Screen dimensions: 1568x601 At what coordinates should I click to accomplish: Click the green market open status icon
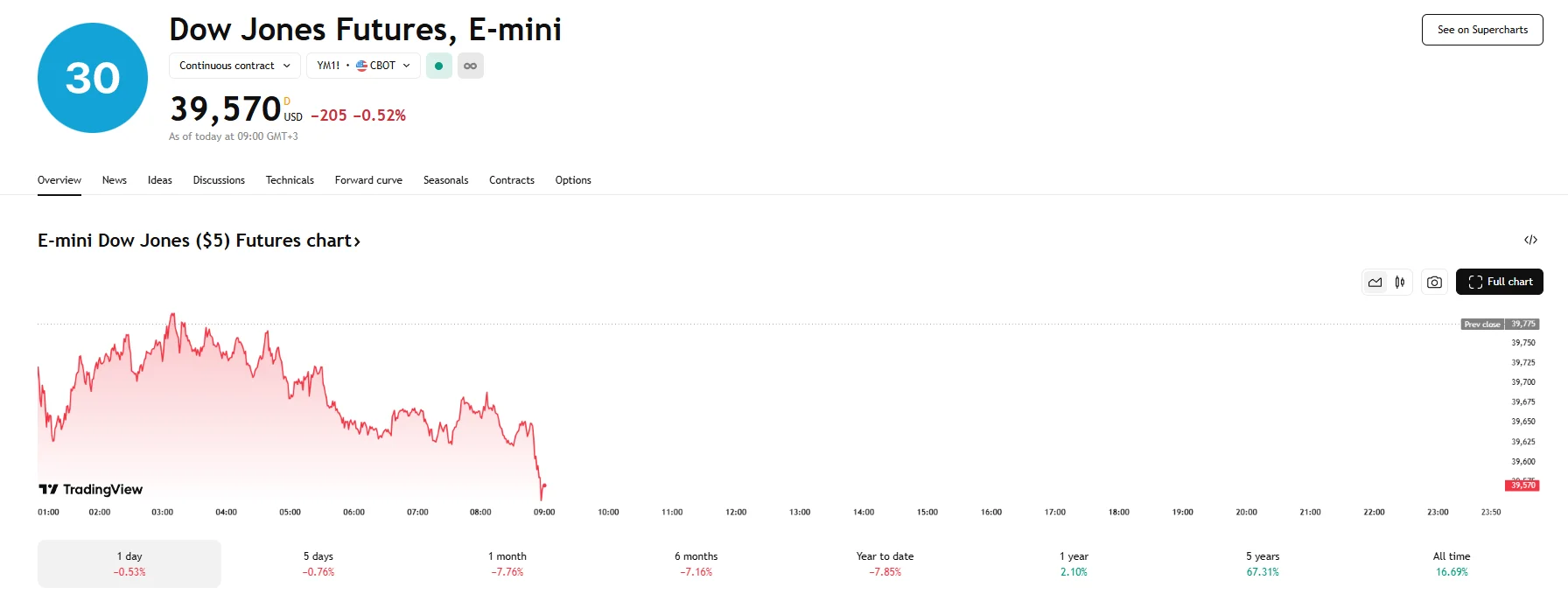pyautogui.click(x=438, y=66)
